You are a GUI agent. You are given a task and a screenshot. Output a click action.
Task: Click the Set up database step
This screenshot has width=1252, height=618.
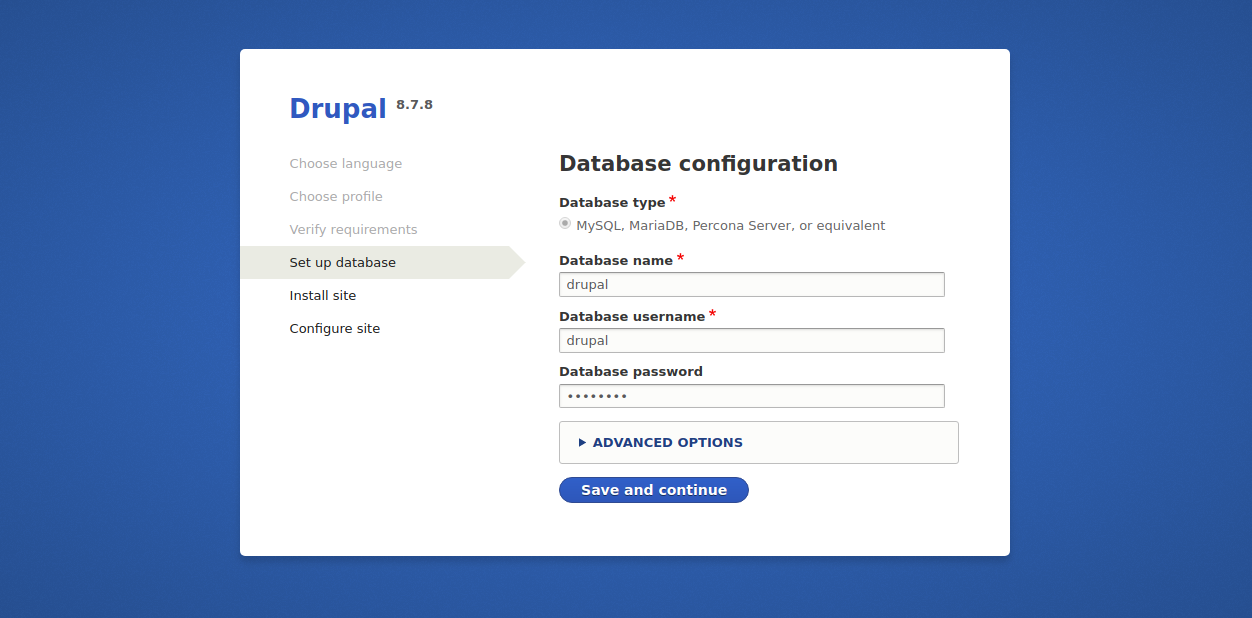pos(343,262)
